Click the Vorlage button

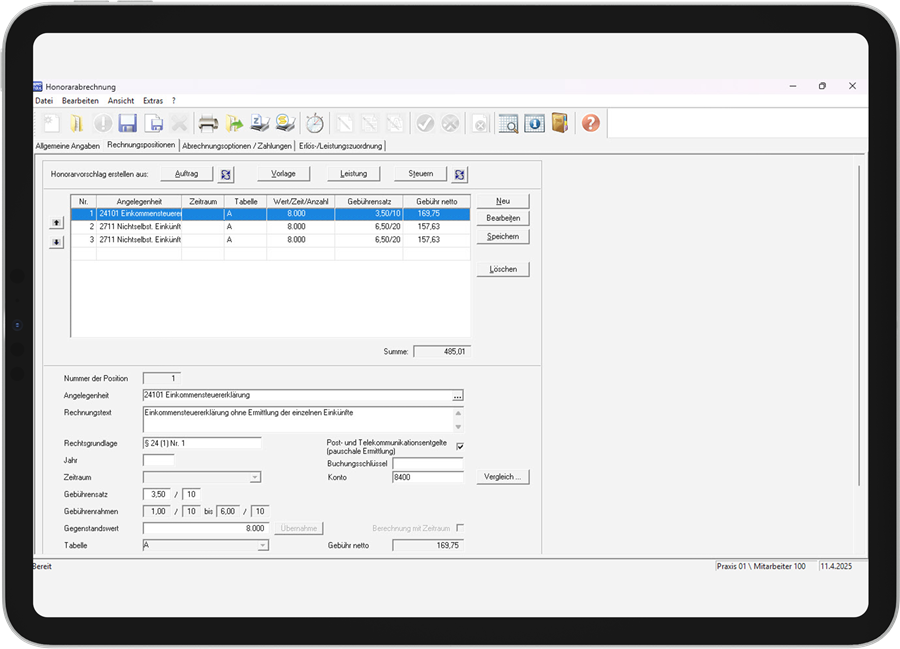coord(284,173)
